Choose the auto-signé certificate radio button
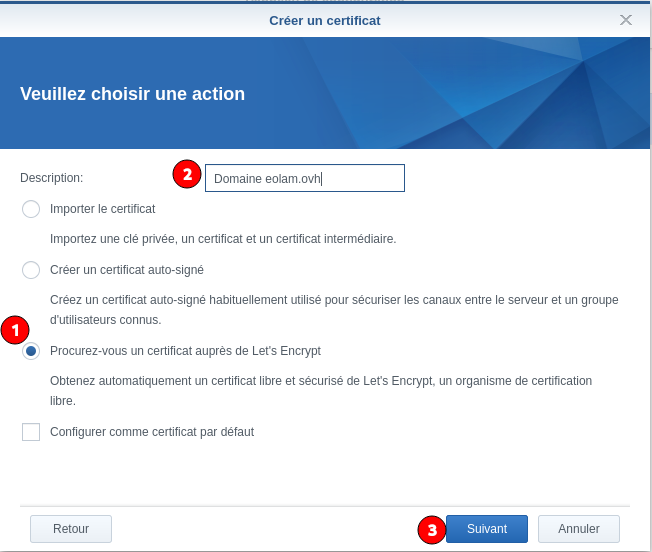 pyautogui.click(x=31, y=270)
